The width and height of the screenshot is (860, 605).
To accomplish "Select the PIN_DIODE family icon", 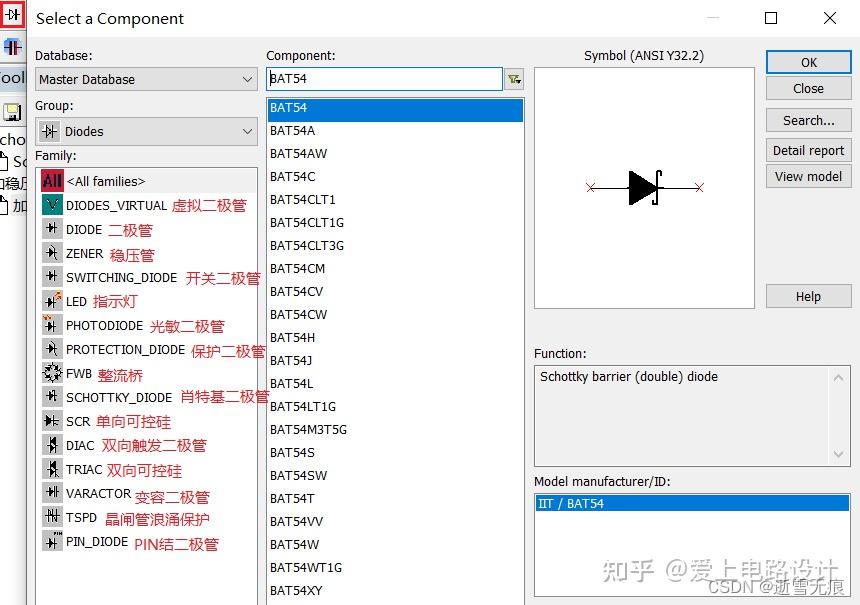I will tap(52, 543).
